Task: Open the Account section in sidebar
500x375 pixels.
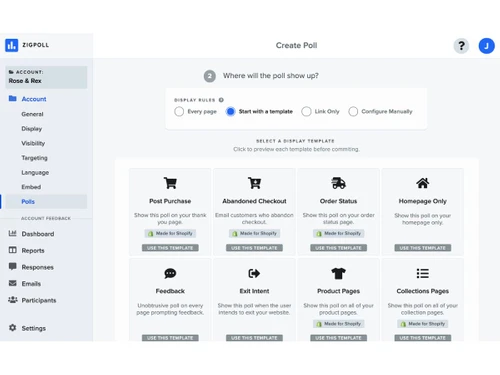Action: 34,99
